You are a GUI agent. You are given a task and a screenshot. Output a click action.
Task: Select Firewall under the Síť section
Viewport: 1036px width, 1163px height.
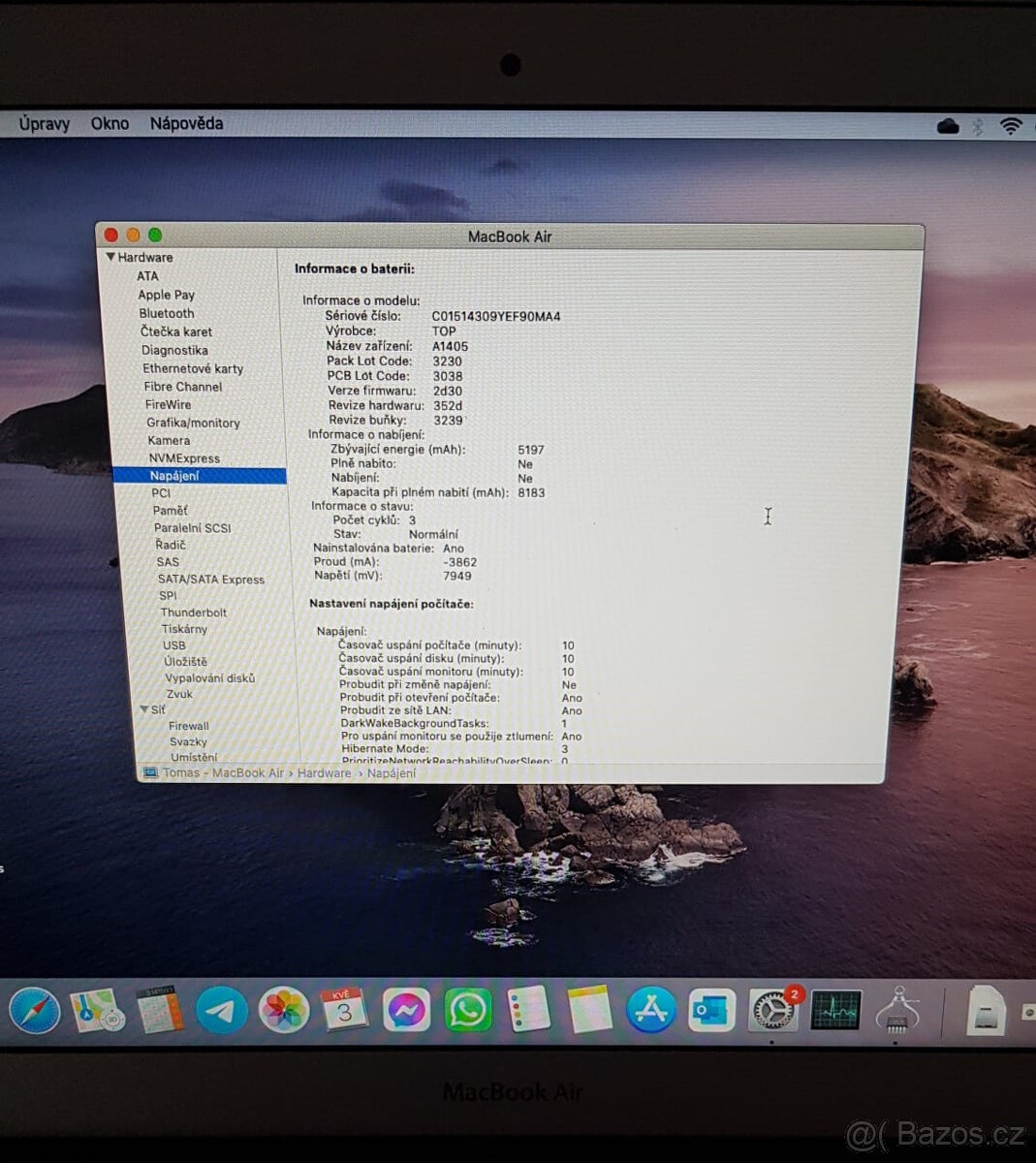tap(188, 725)
